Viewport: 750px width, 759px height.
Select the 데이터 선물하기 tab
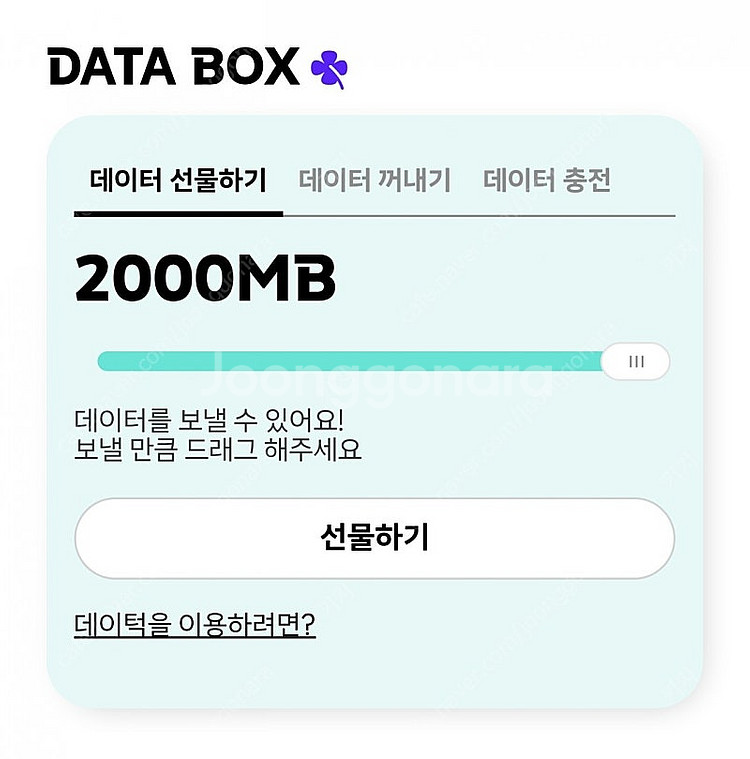[x=178, y=180]
